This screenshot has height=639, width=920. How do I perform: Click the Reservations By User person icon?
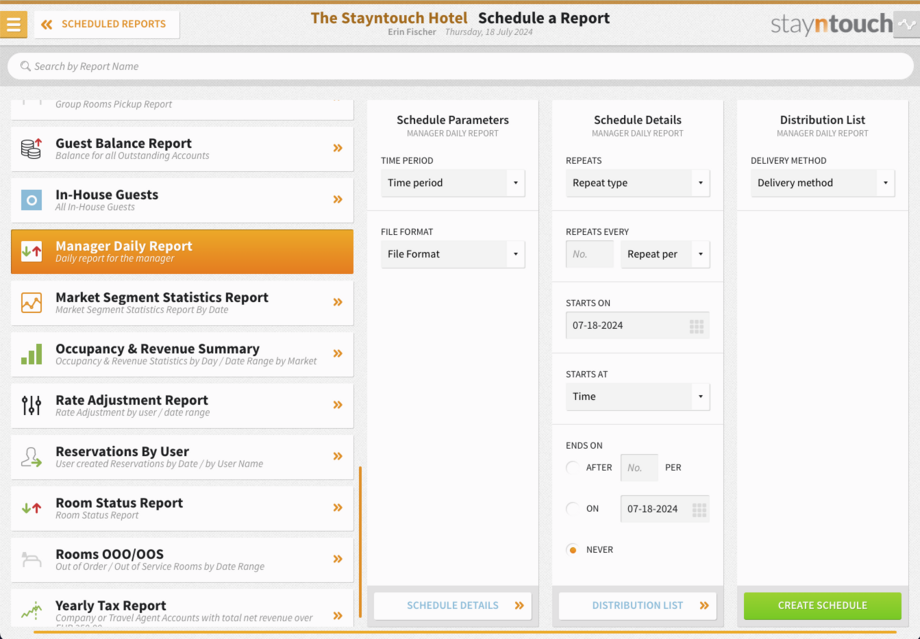32,457
